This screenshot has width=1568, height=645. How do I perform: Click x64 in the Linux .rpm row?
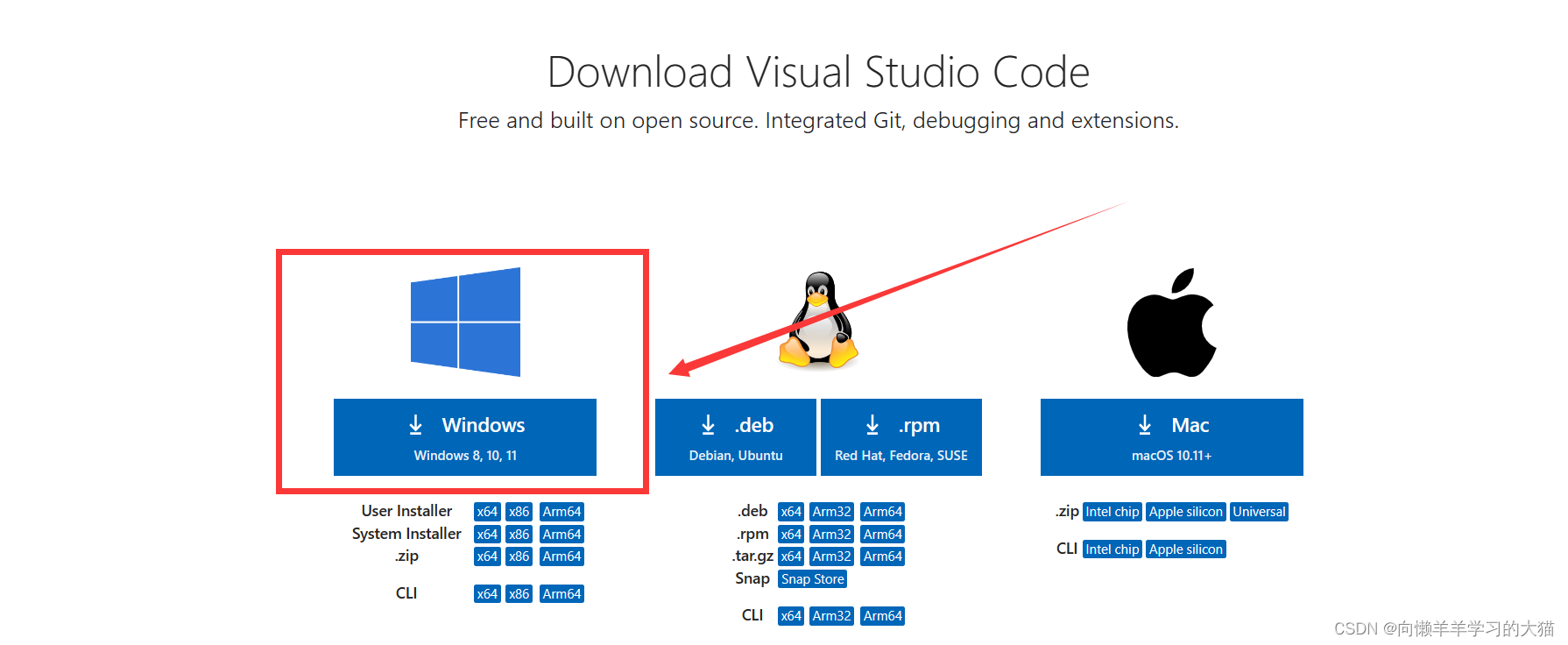tap(791, 535)
